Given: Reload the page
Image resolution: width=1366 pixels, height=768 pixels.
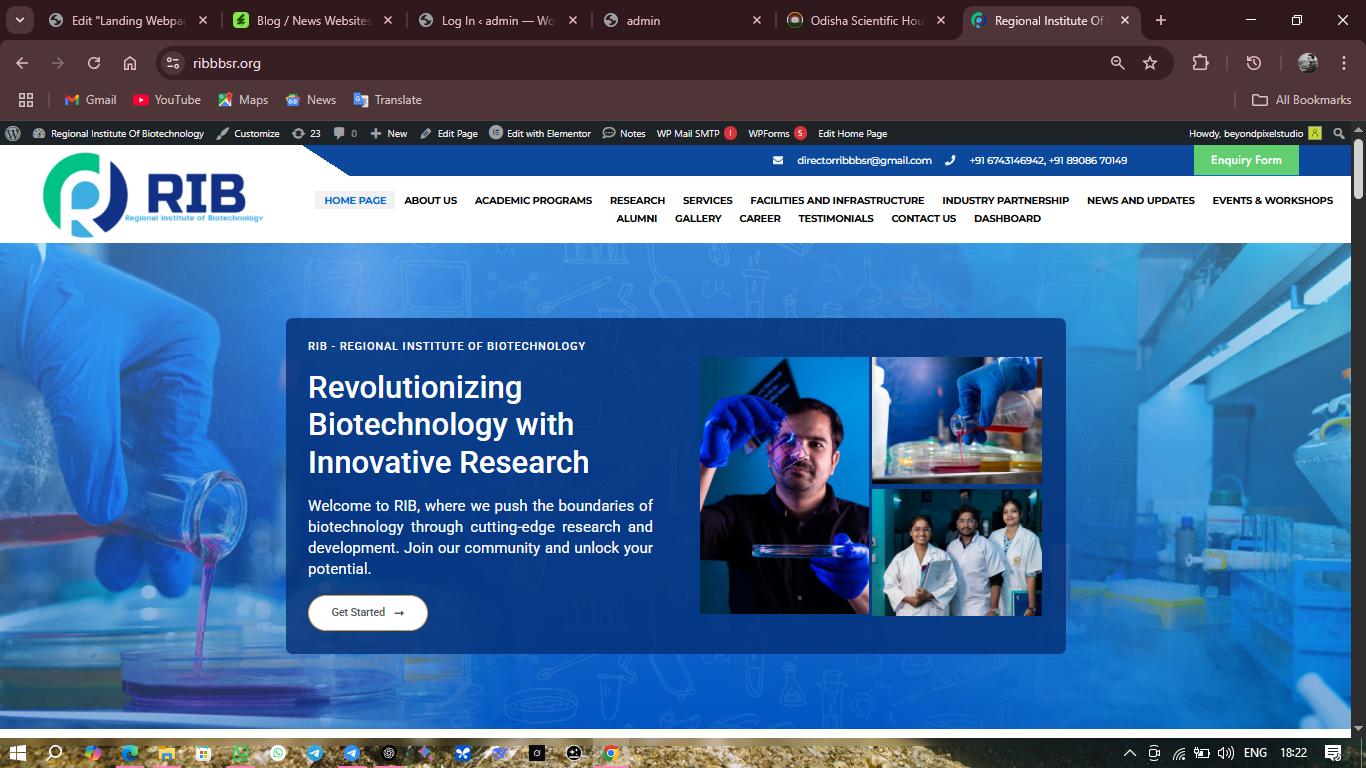Looking at the screenshot, I should point(94,63).
